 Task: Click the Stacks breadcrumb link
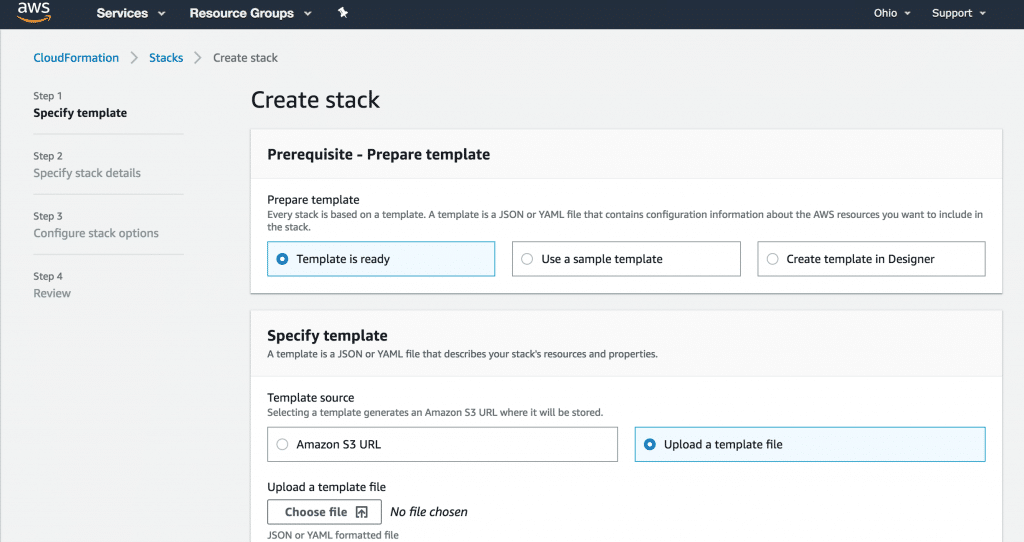click(166, 58)
